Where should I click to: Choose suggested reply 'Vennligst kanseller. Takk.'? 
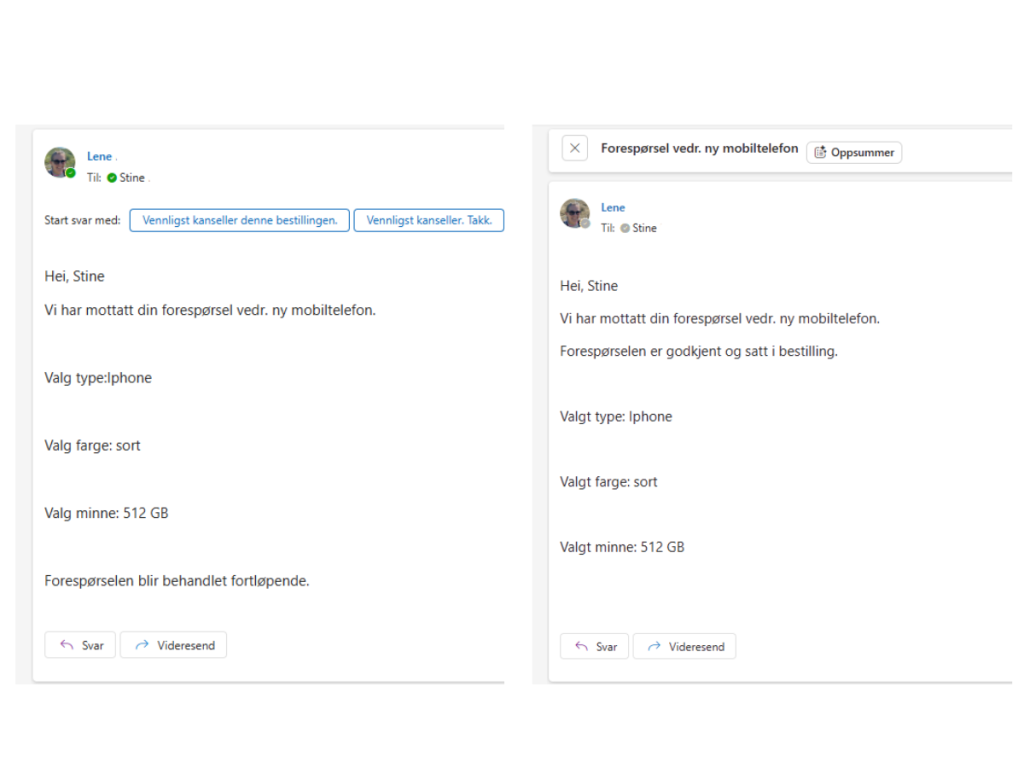(x=429, y=220)
